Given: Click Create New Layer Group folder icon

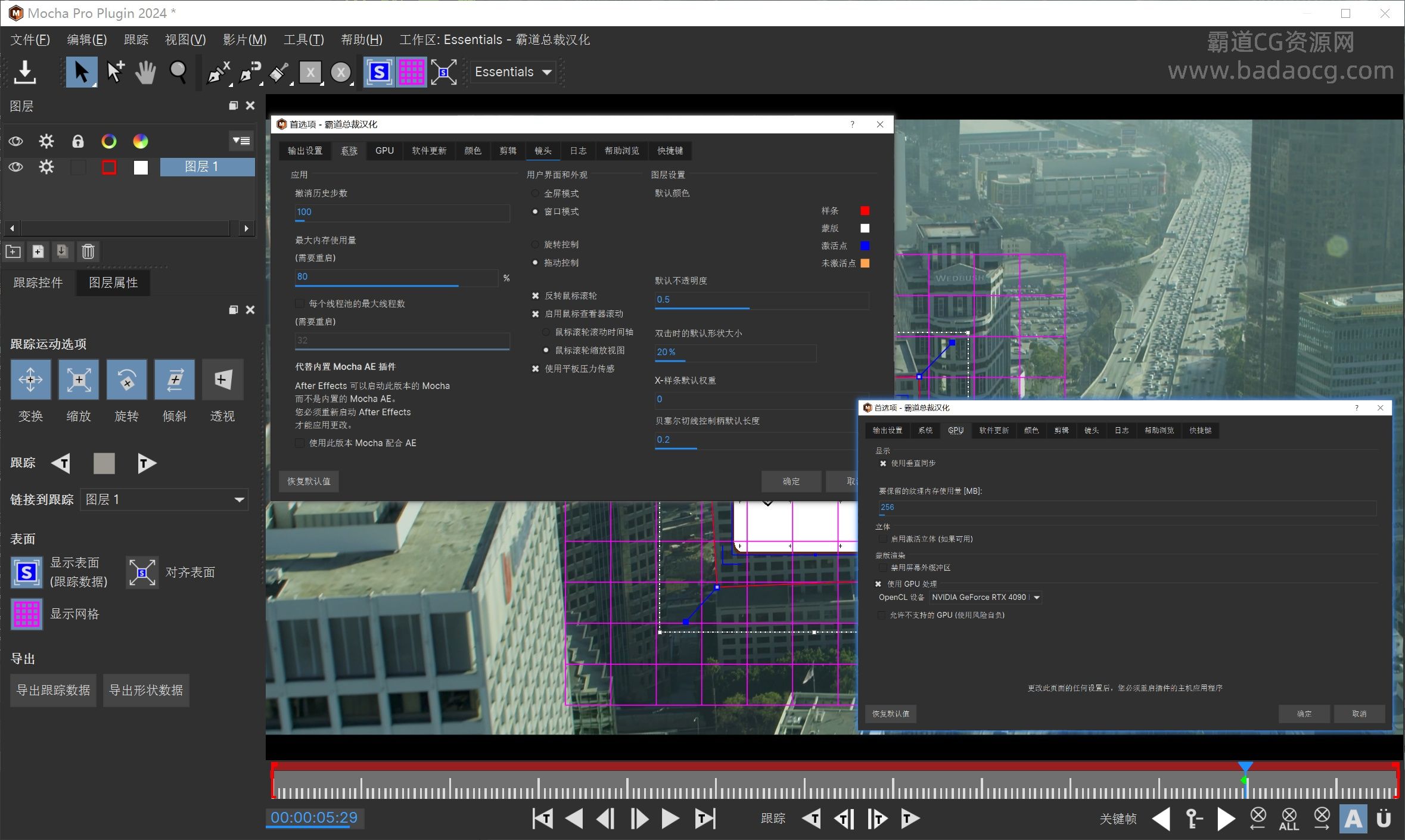Looking at the screenshot, I should 13,251.
